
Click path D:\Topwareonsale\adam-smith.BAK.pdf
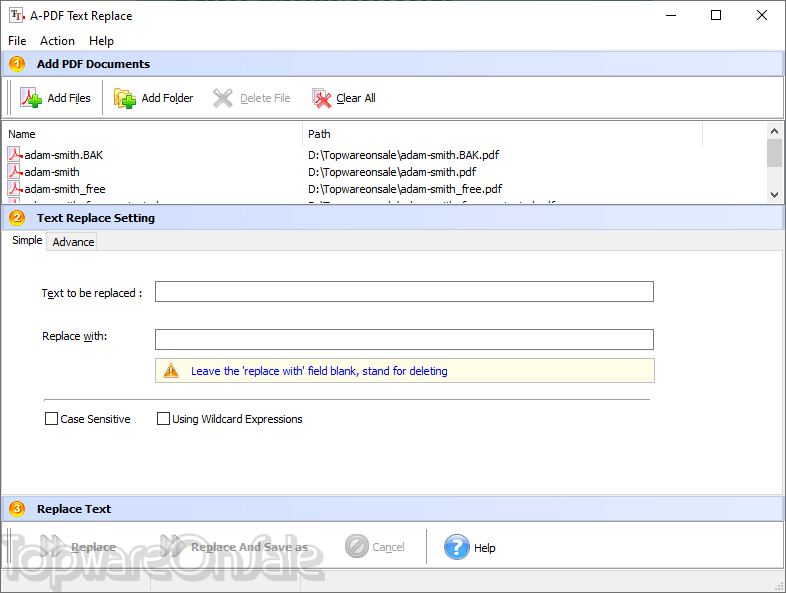403,155
